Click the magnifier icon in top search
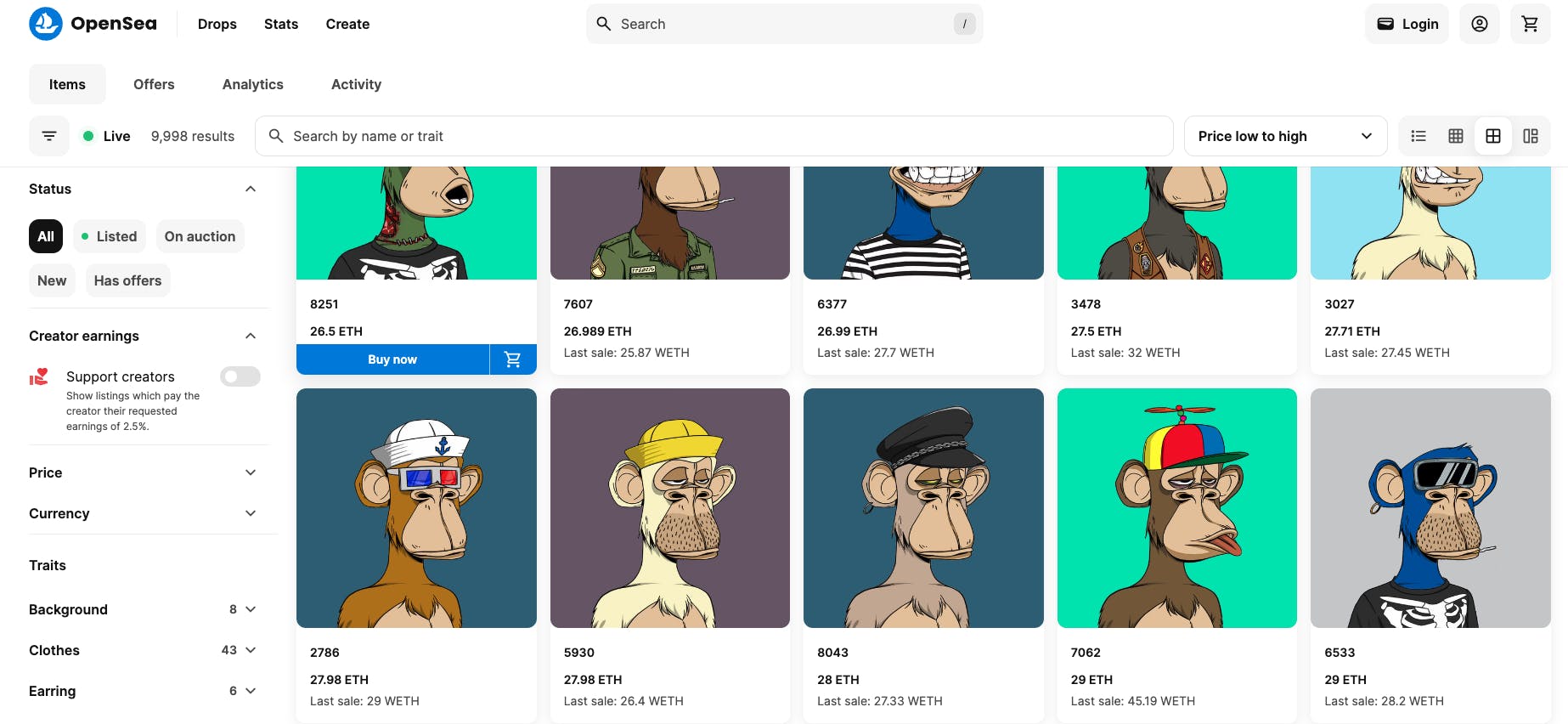 [x=604, y=24]
